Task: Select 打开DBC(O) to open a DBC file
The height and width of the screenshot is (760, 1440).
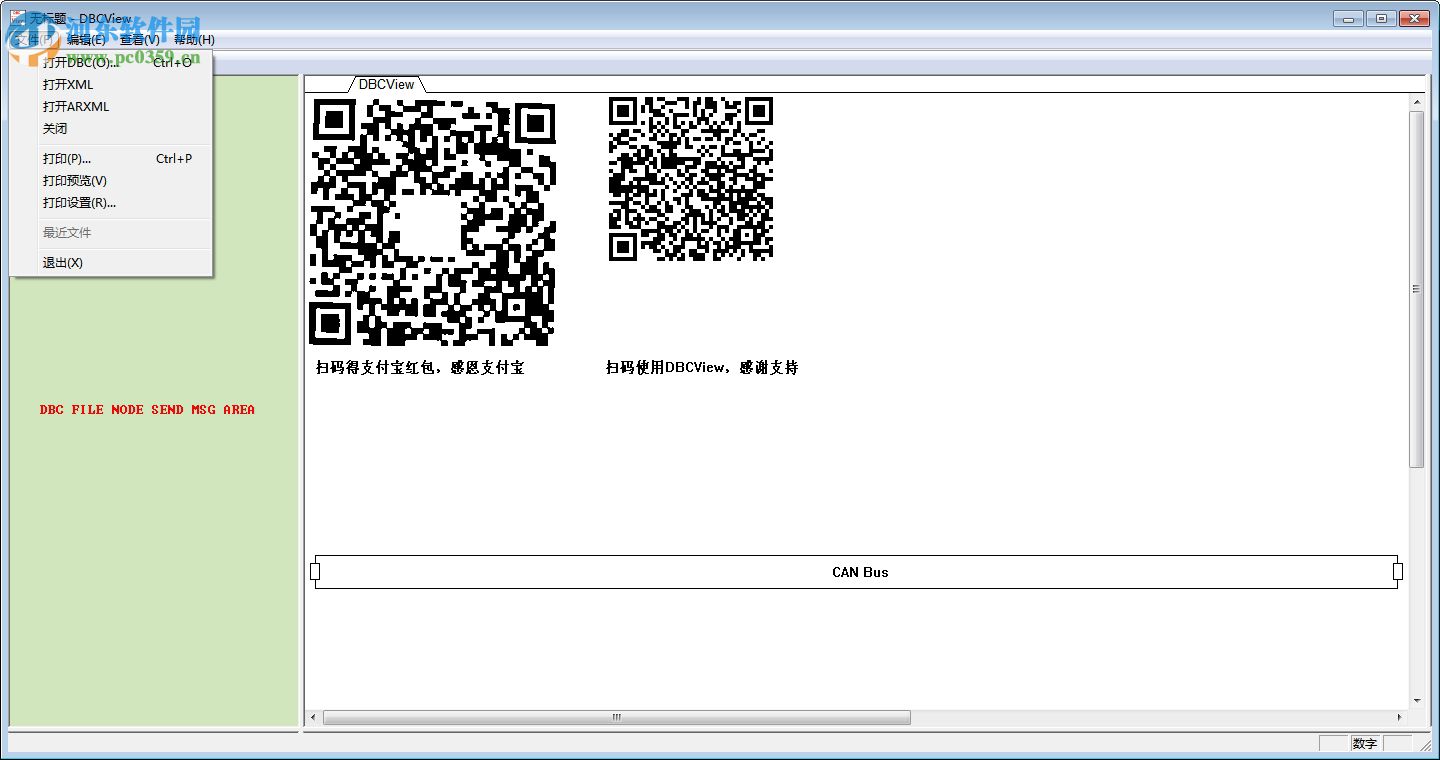Action: pyautogui.click(x=80, y=61)
